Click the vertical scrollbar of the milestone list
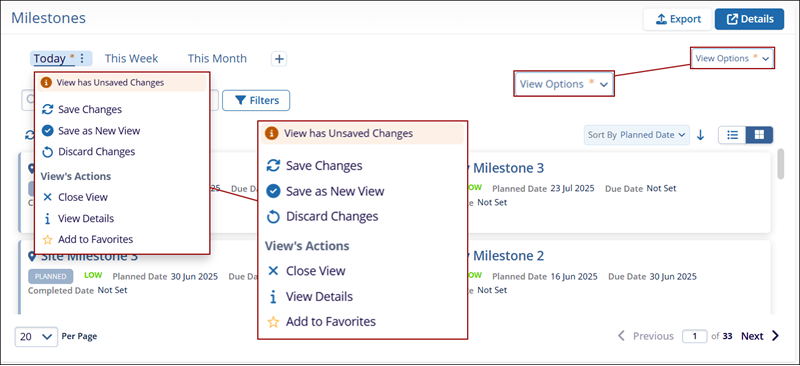Screen dimensions: 800x366 coord(781,163)
